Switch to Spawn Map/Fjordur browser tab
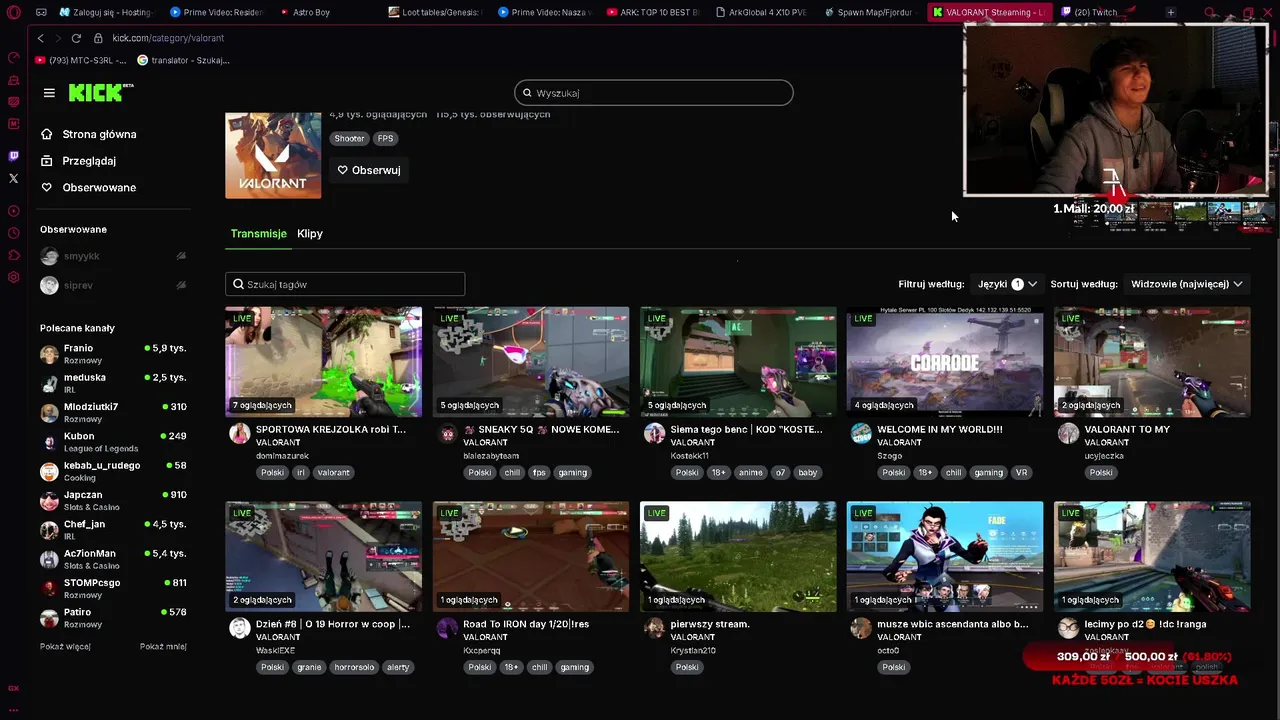 click(x=868, y=12)
